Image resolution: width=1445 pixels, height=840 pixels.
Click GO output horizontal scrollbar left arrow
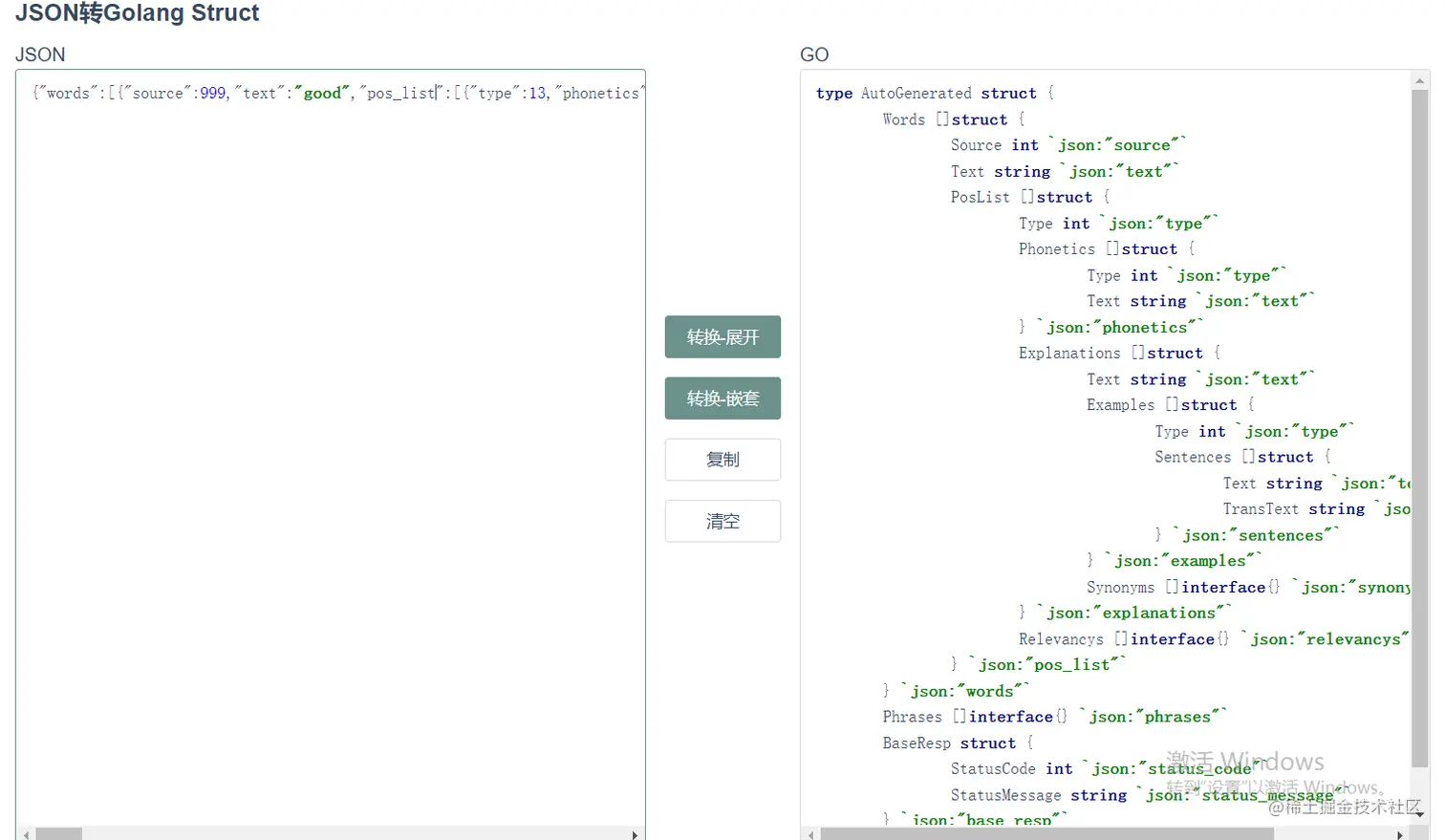(811, 834)
